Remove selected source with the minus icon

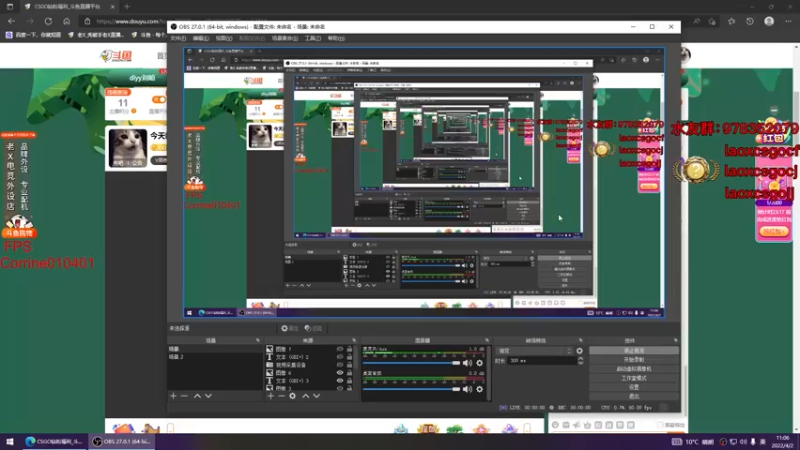click(x=281, y=396)
